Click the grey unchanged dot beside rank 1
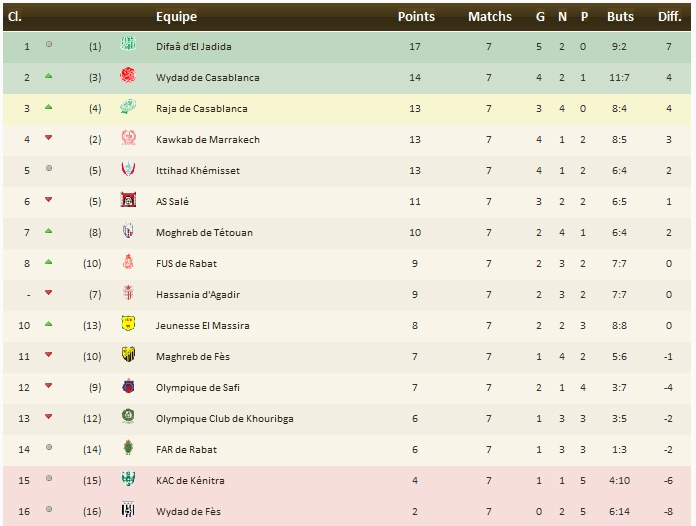 (x=48, y=45)
